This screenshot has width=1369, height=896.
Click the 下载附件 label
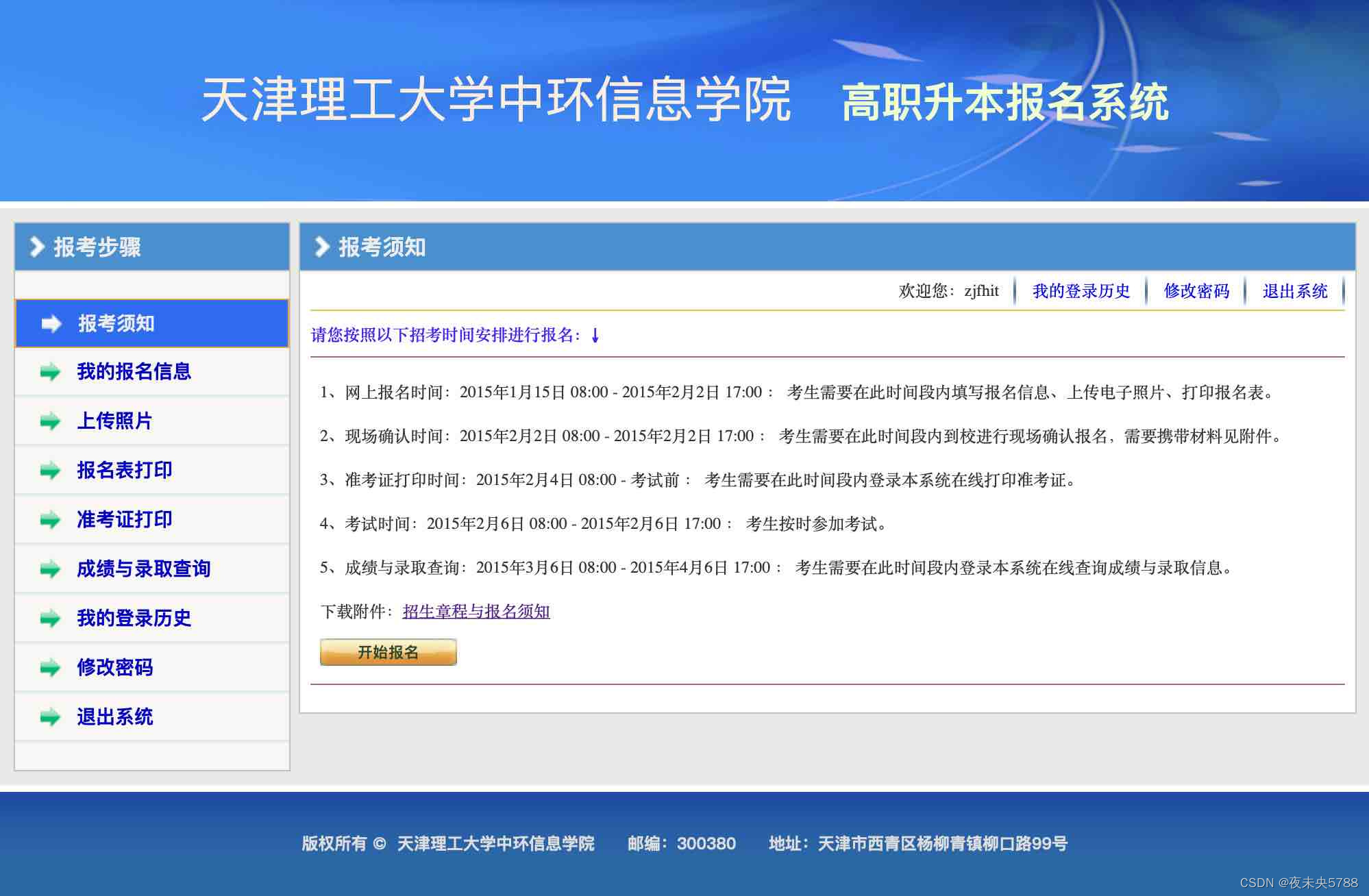point(357,612)
